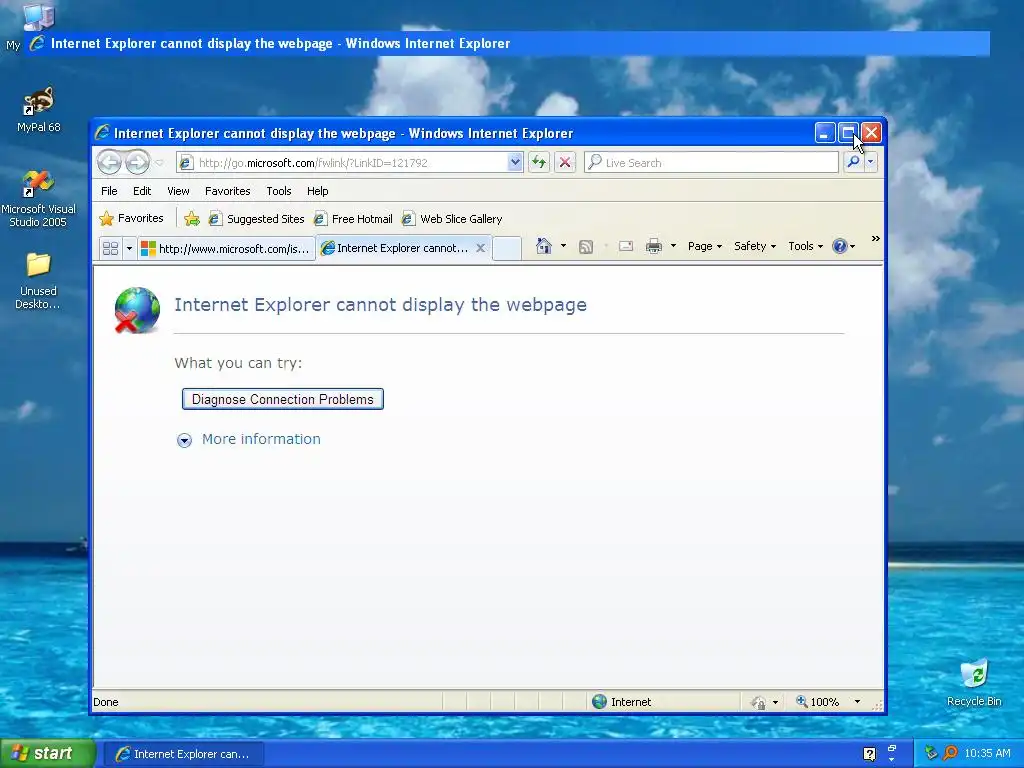The image size is (1024, 768).
Task: Close the Internet Explorer cannot tab
Action: (x=480, y=248)
